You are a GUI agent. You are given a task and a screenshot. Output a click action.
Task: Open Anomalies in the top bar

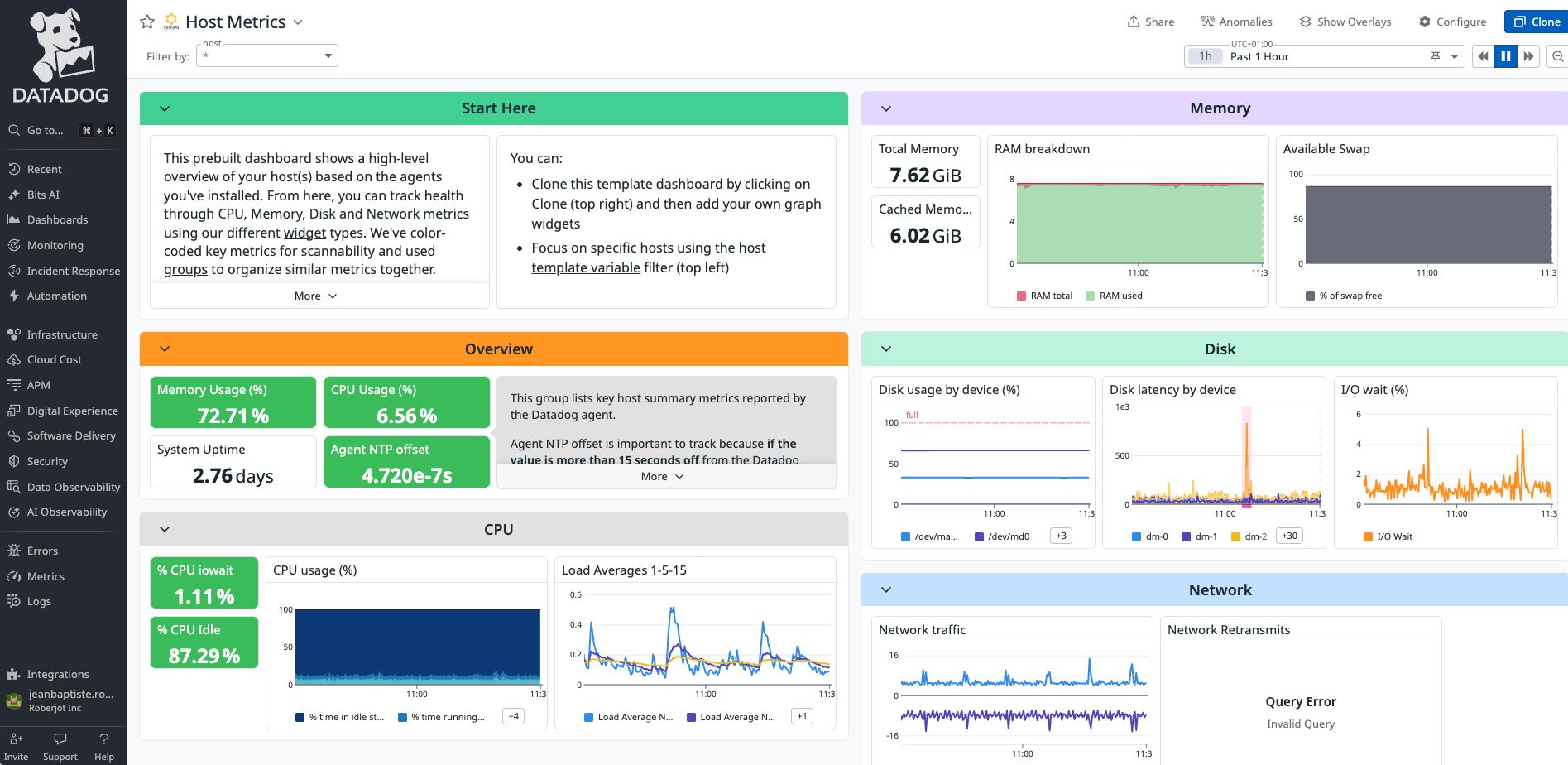click(1237, 22)
